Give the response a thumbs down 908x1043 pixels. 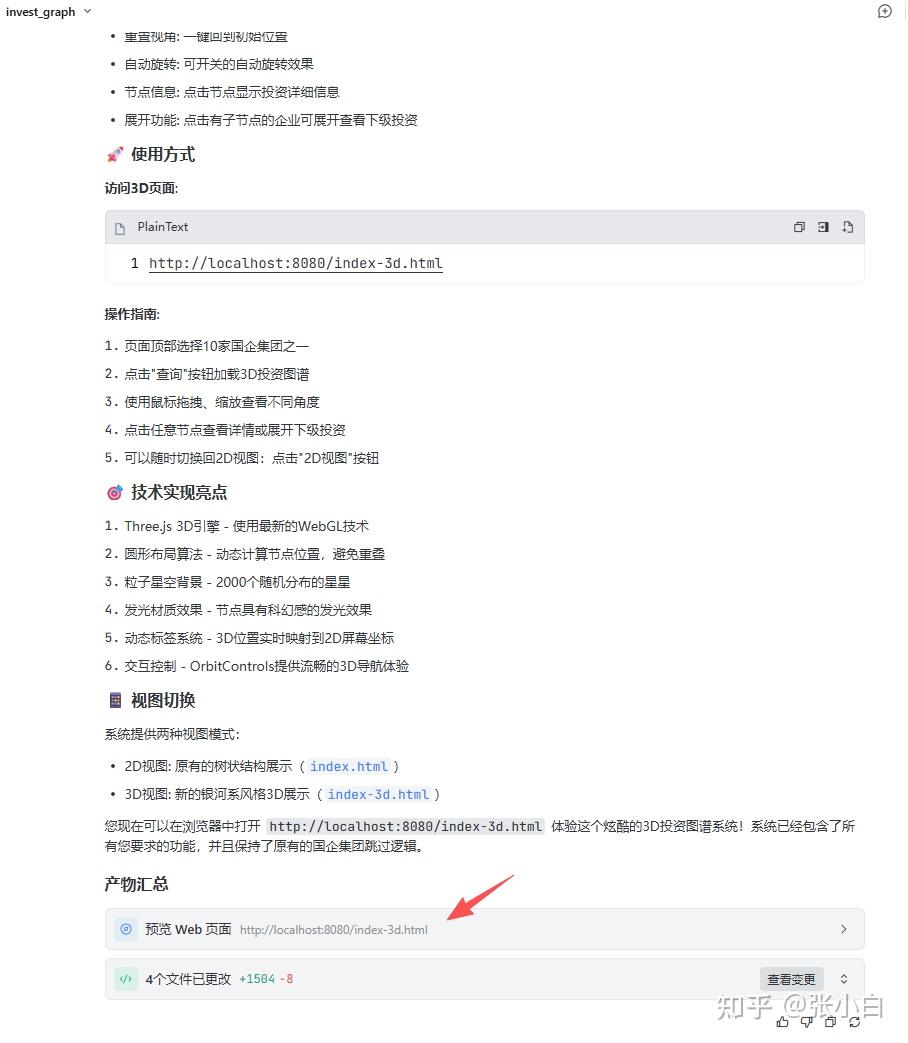tap(806, 1021)
